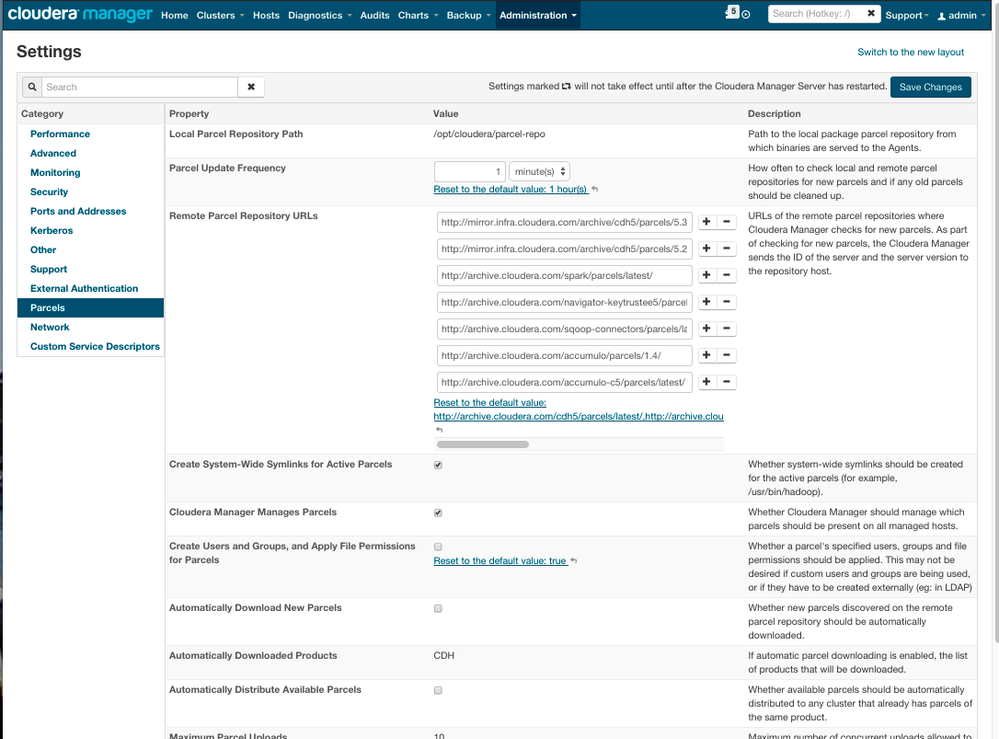Open the Network category
Screen dimensions: 999x739
point(50,327)
